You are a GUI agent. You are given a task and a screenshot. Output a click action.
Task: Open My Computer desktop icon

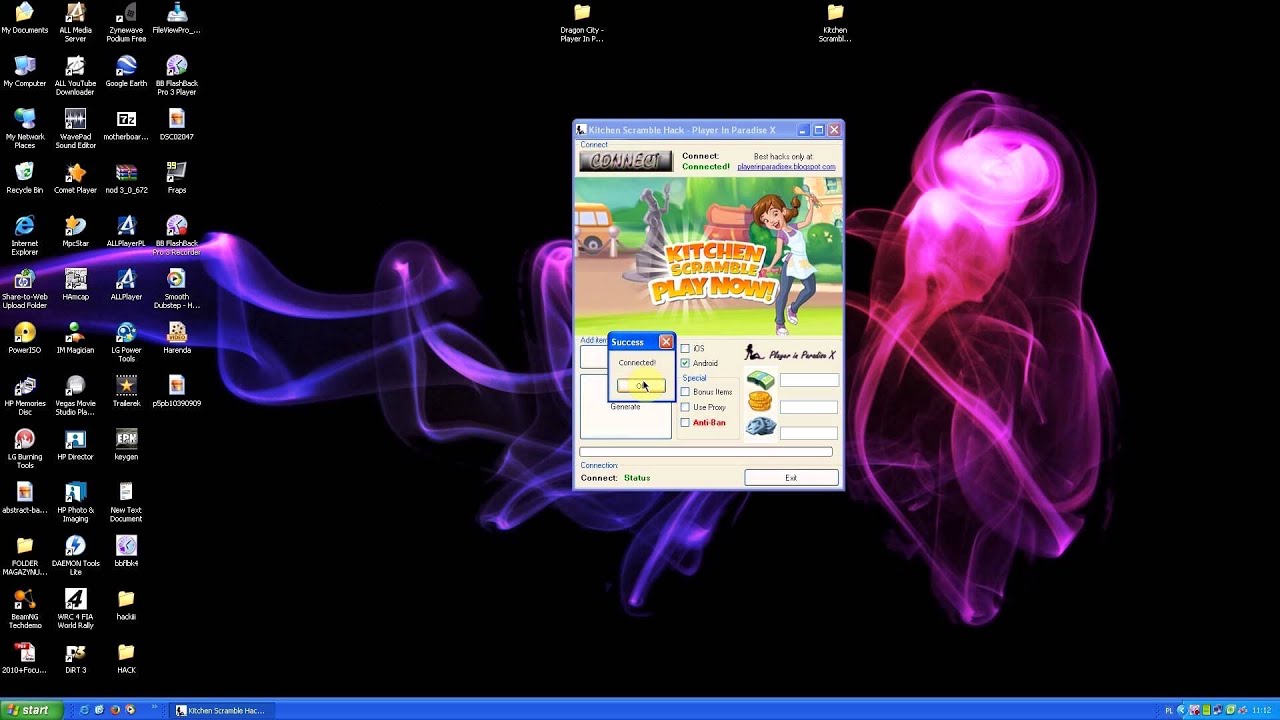click(x=24, y=73)
